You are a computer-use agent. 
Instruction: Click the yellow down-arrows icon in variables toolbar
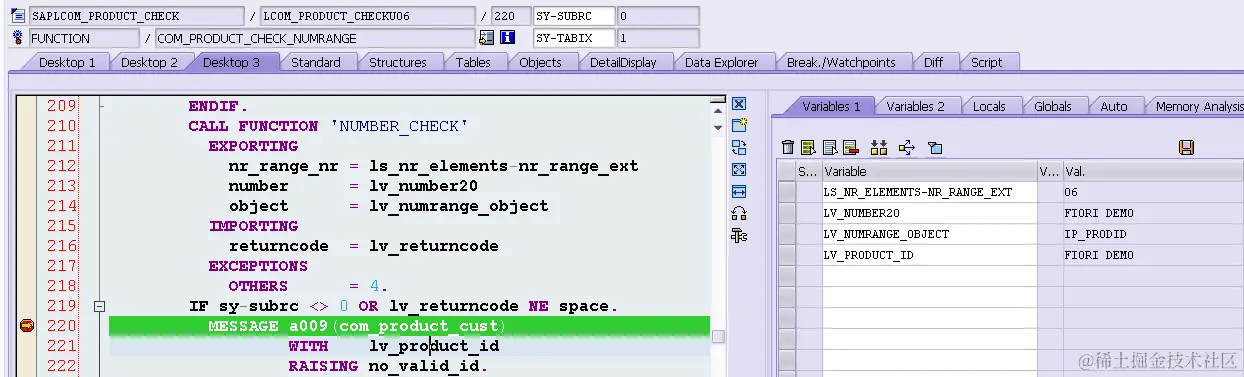[879, 147]
